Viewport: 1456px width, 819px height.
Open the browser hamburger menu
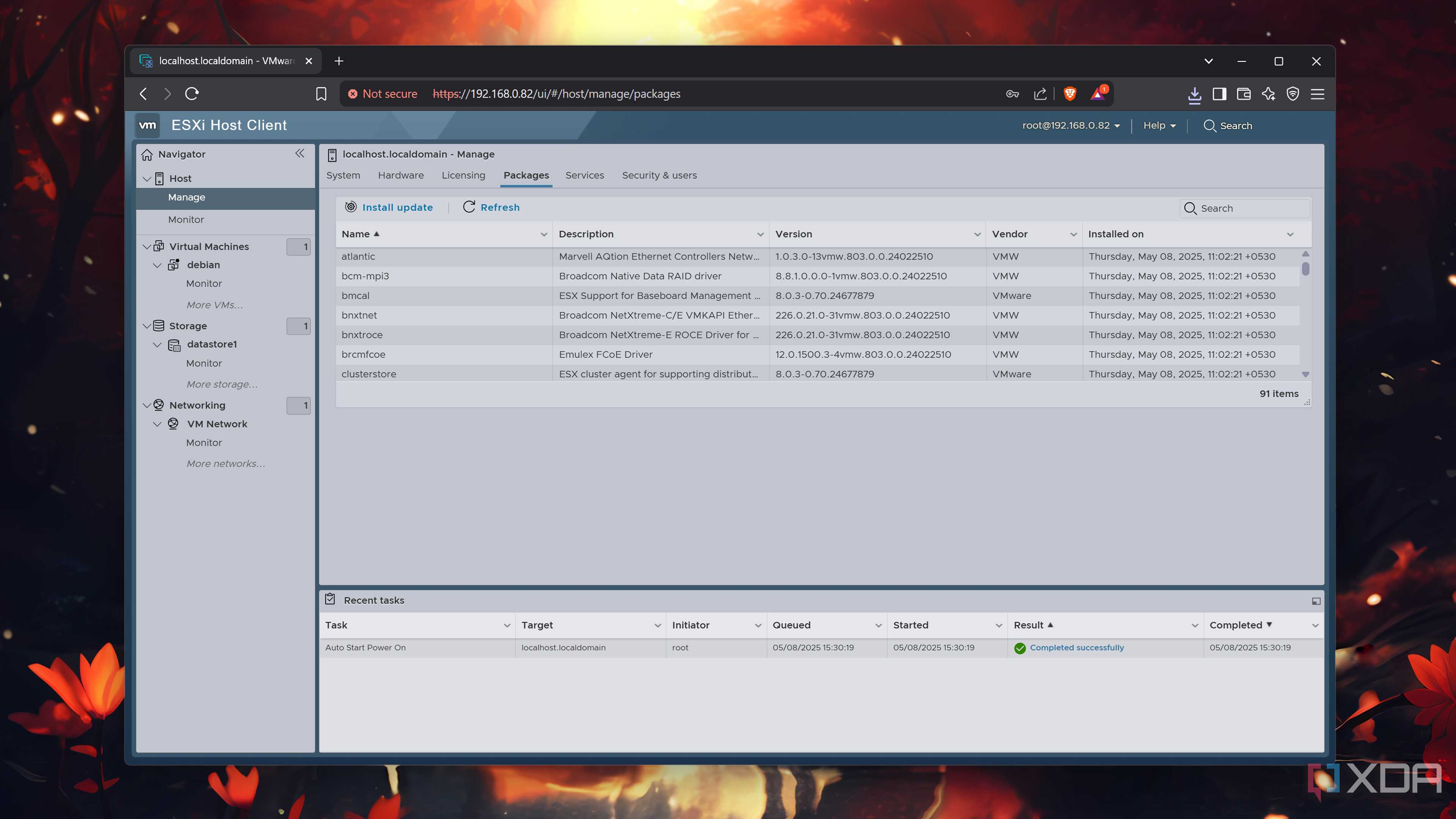[1318, 94]
